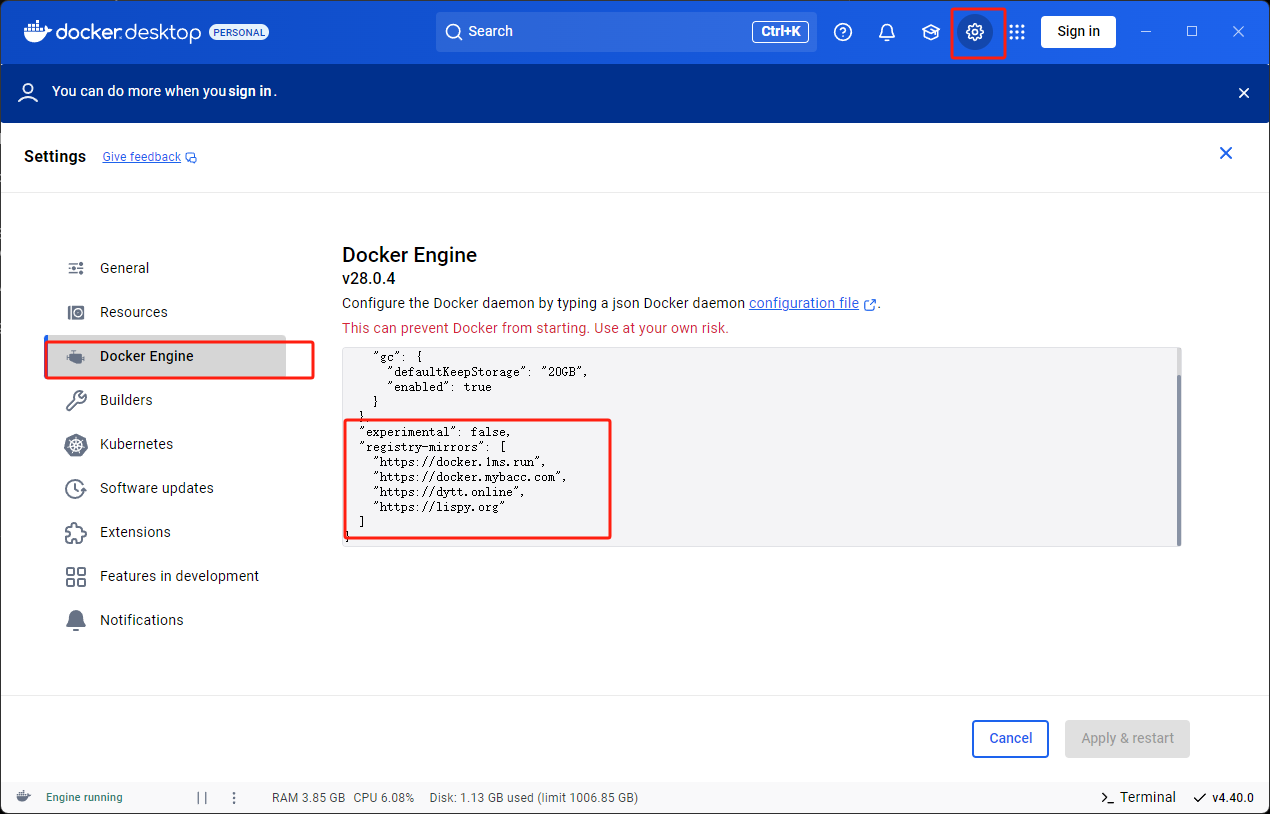1270x814 pixels.
Task: Click the user avatar icon in sign-in banner
Action: click(x=29, y=92)
